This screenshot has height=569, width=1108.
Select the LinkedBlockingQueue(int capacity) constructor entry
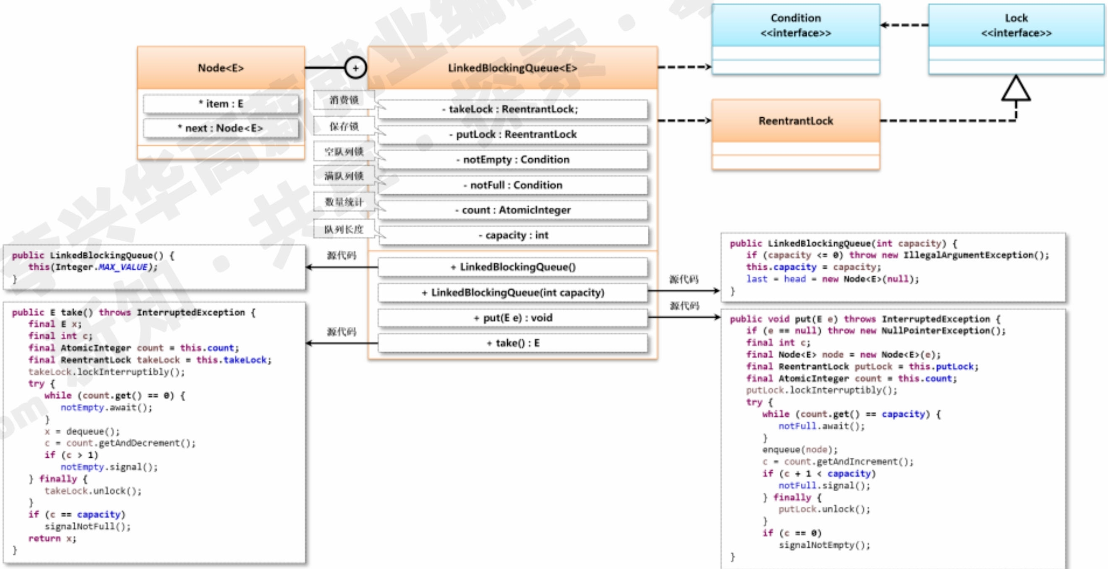pos(512,293)
